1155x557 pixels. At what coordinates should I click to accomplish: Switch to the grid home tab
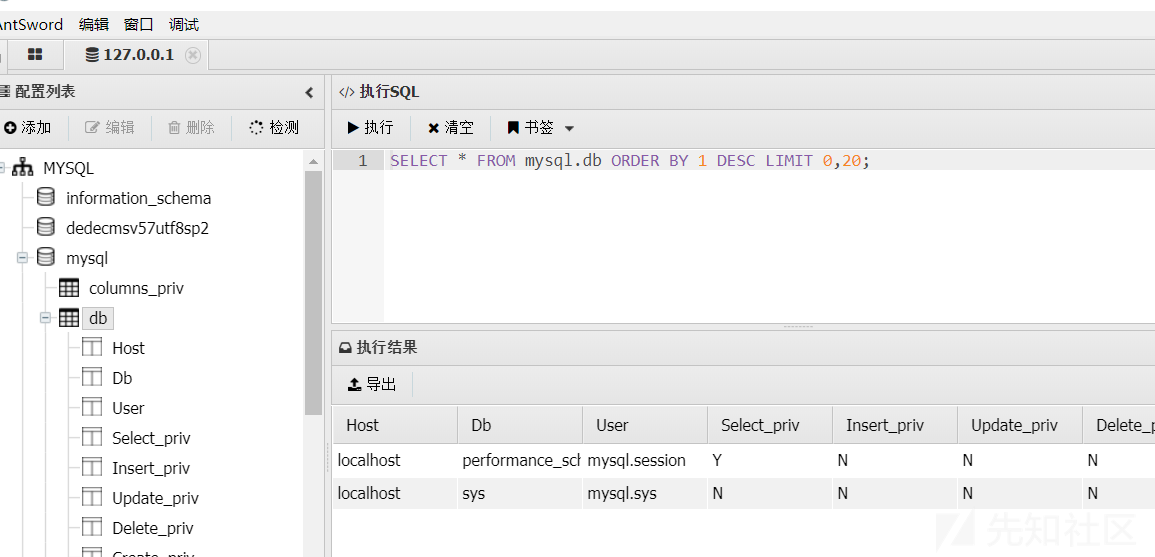click(35, 55)
